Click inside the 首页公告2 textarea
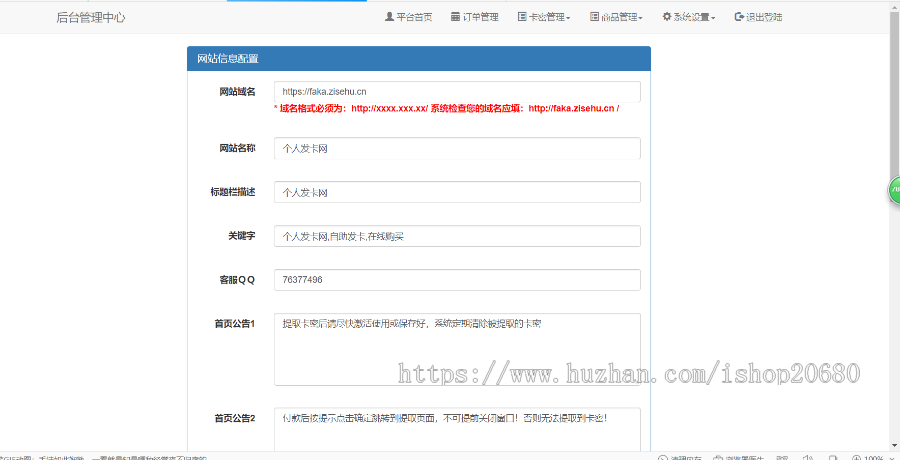Viewport: 900px width, 460px height. pos(457,430)
